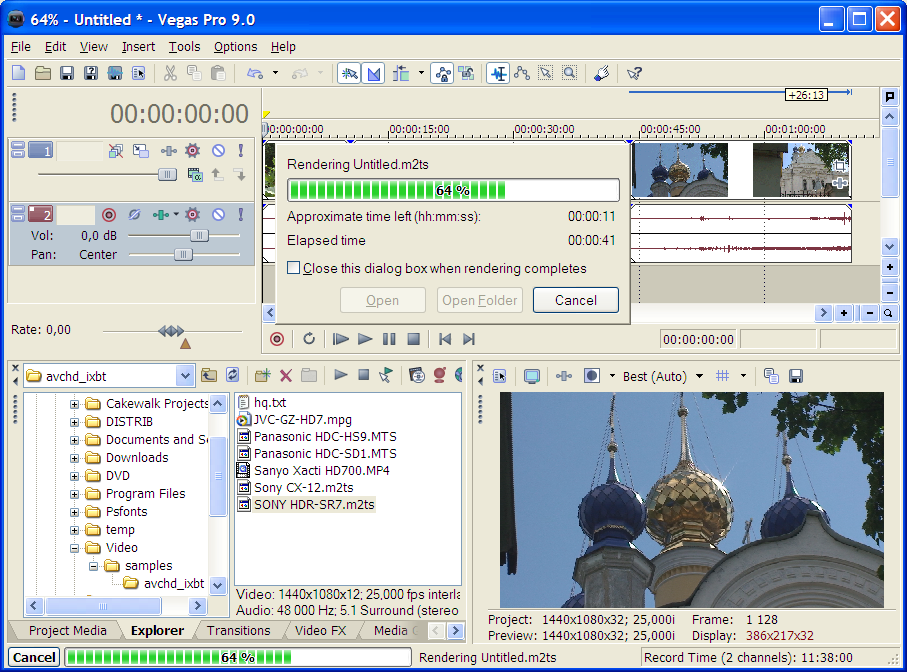907x672 pixels.
Task: Click the Up One Level folder icon
Action: (x=209, y=375)
